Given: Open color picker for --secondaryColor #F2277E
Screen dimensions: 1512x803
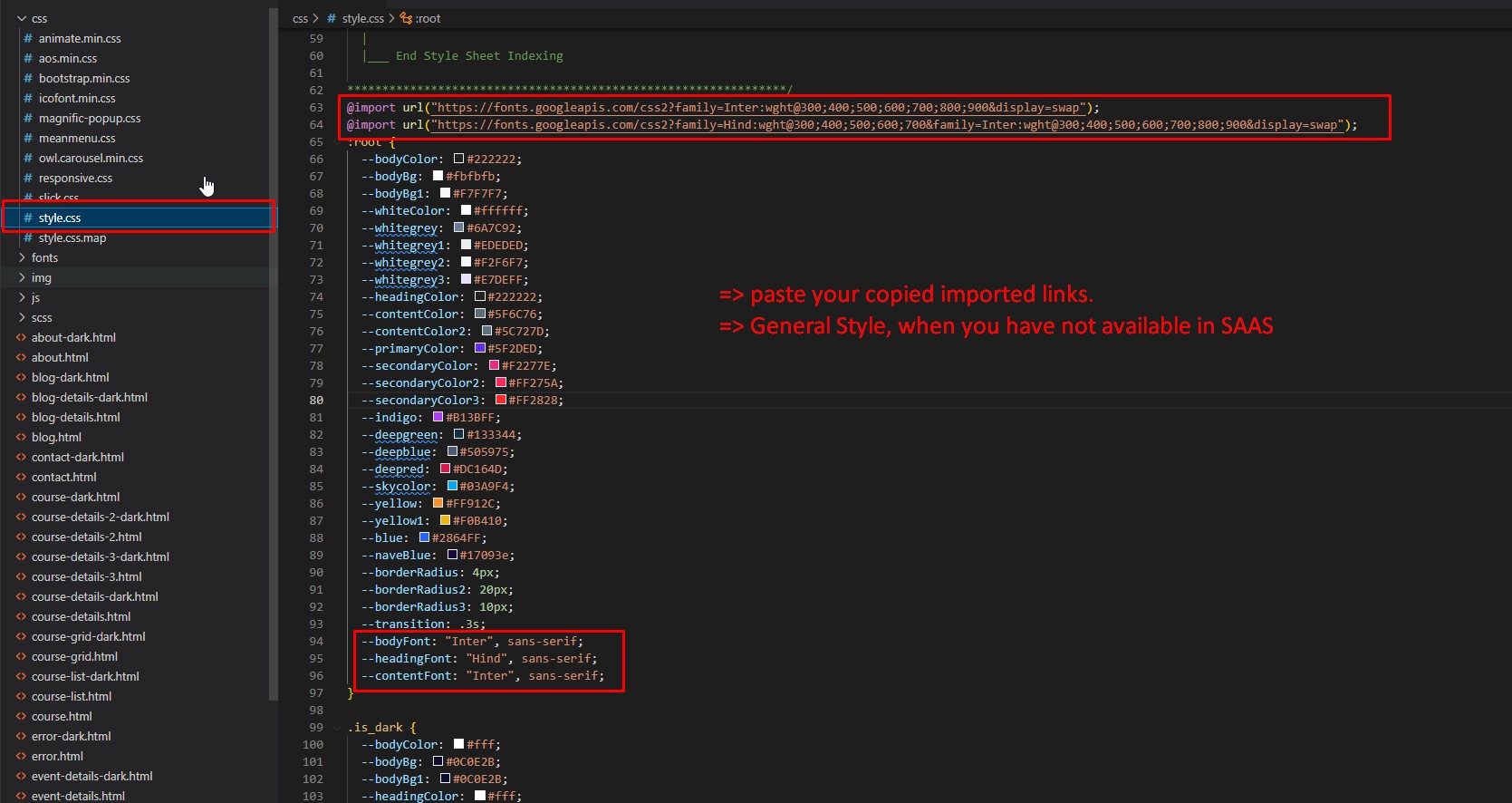Looking at the screenshot, I should [494, 365].
